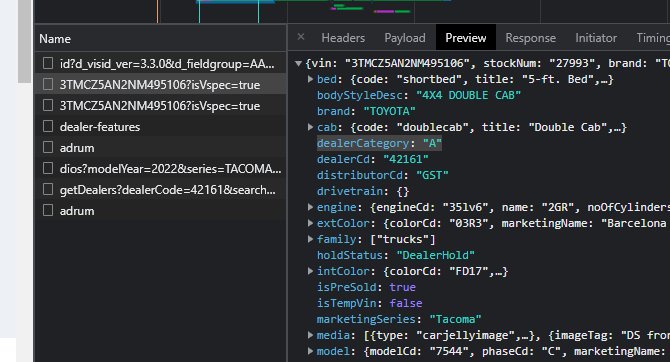The height and width of the screenshot is (362, 670).
Task: Check the box for id?d_visid_ver request
Action: coord(48,63)
